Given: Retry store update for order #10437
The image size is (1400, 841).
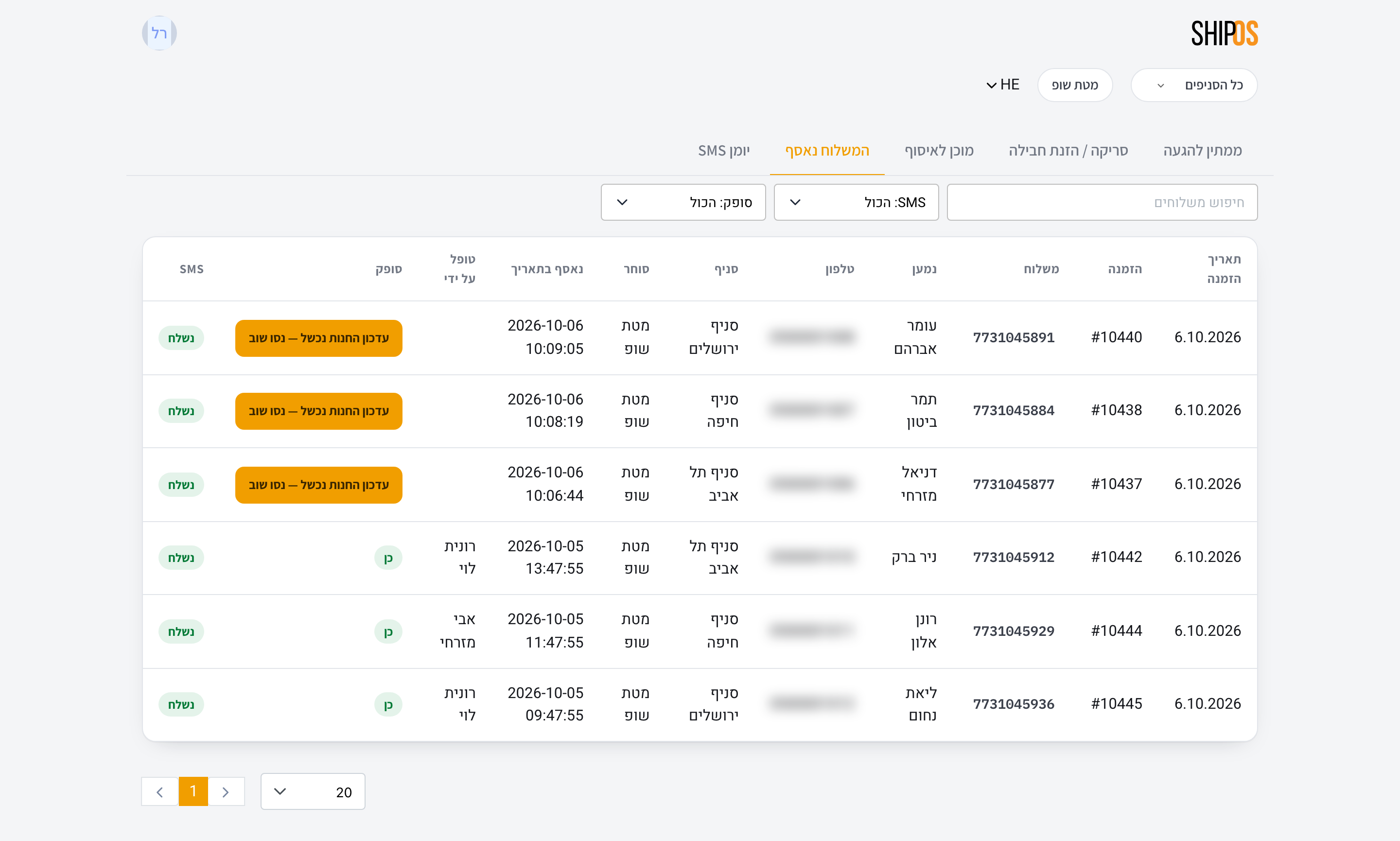Looking at the screenshot, I should 318,485.
